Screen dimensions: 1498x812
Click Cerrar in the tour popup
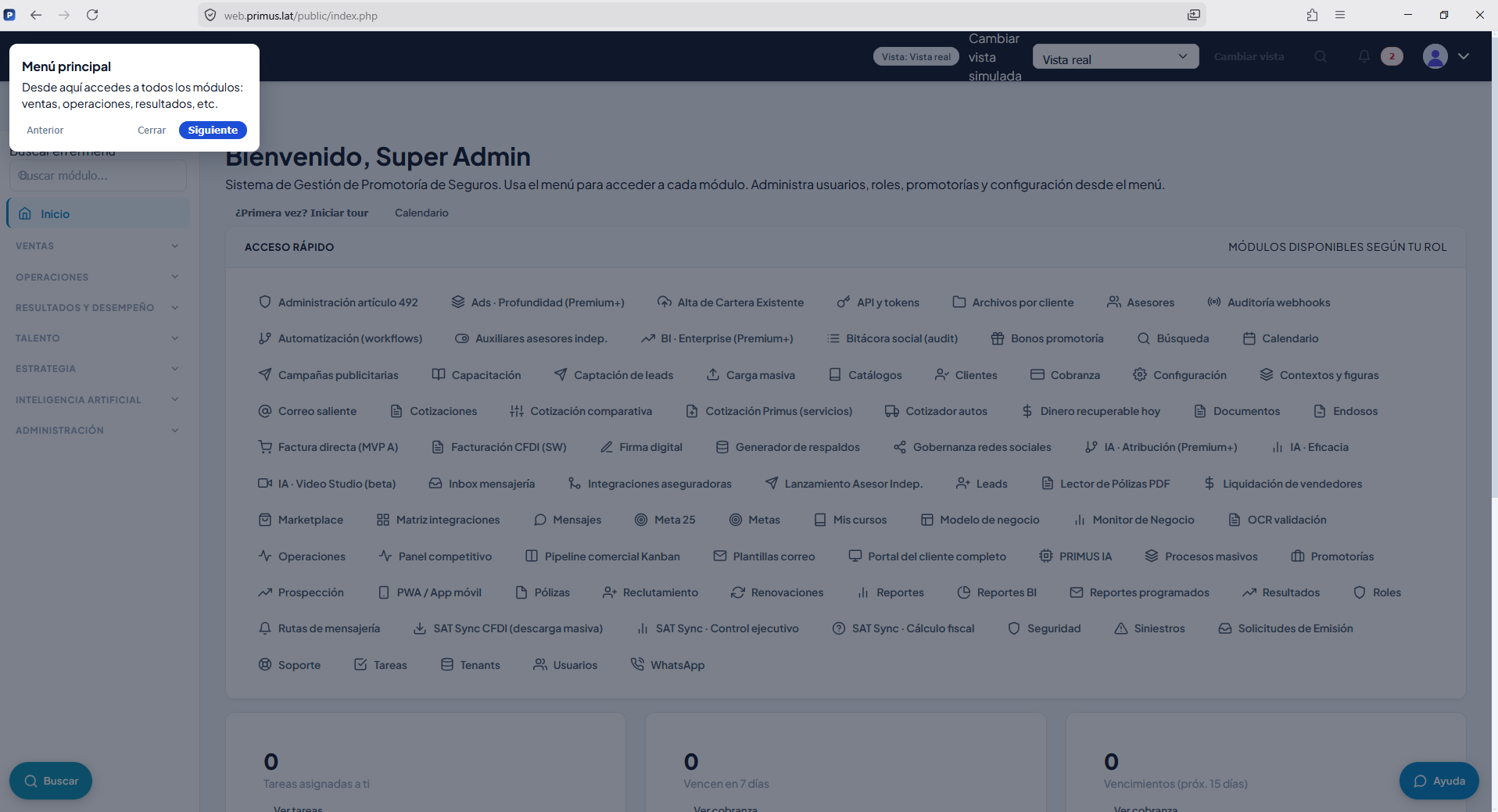(152, 130)
